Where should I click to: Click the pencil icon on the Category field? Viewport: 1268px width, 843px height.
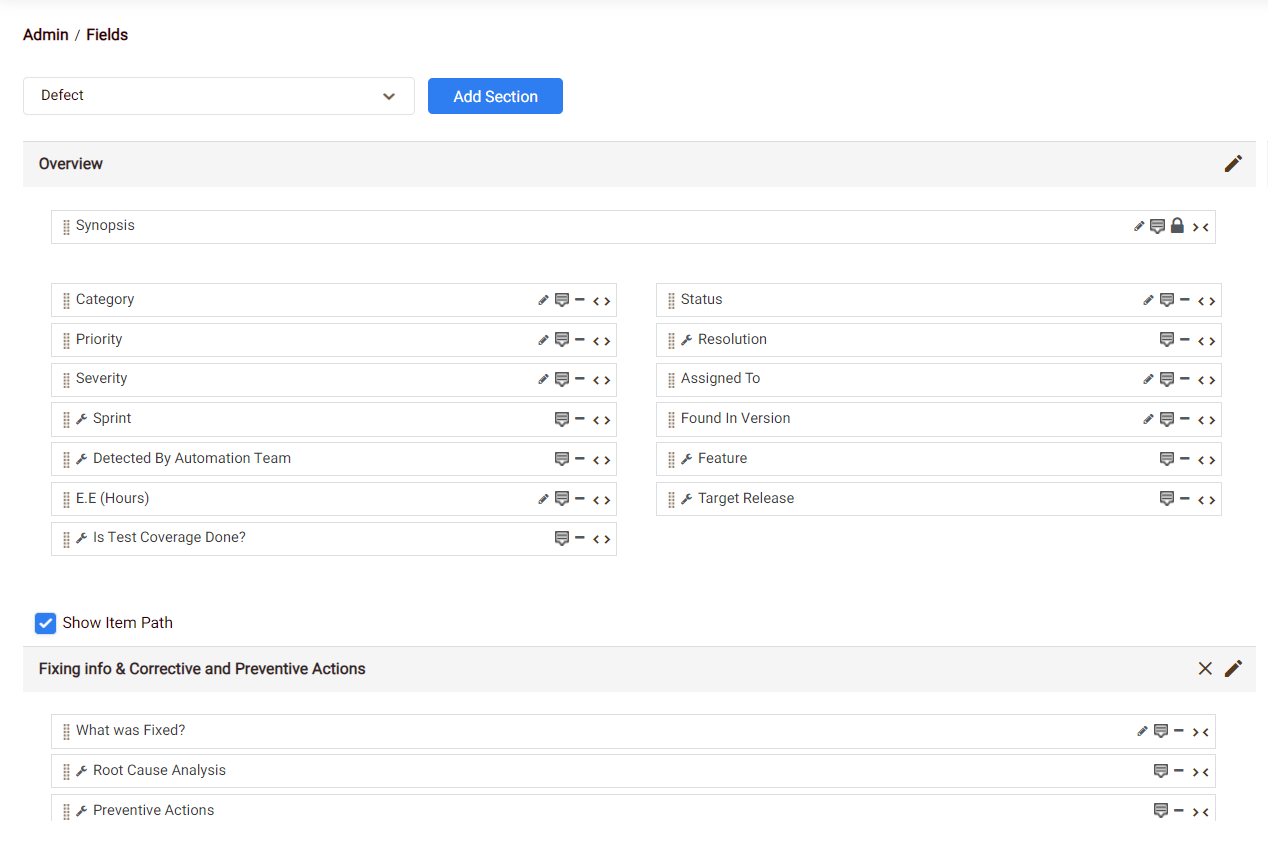543,300
